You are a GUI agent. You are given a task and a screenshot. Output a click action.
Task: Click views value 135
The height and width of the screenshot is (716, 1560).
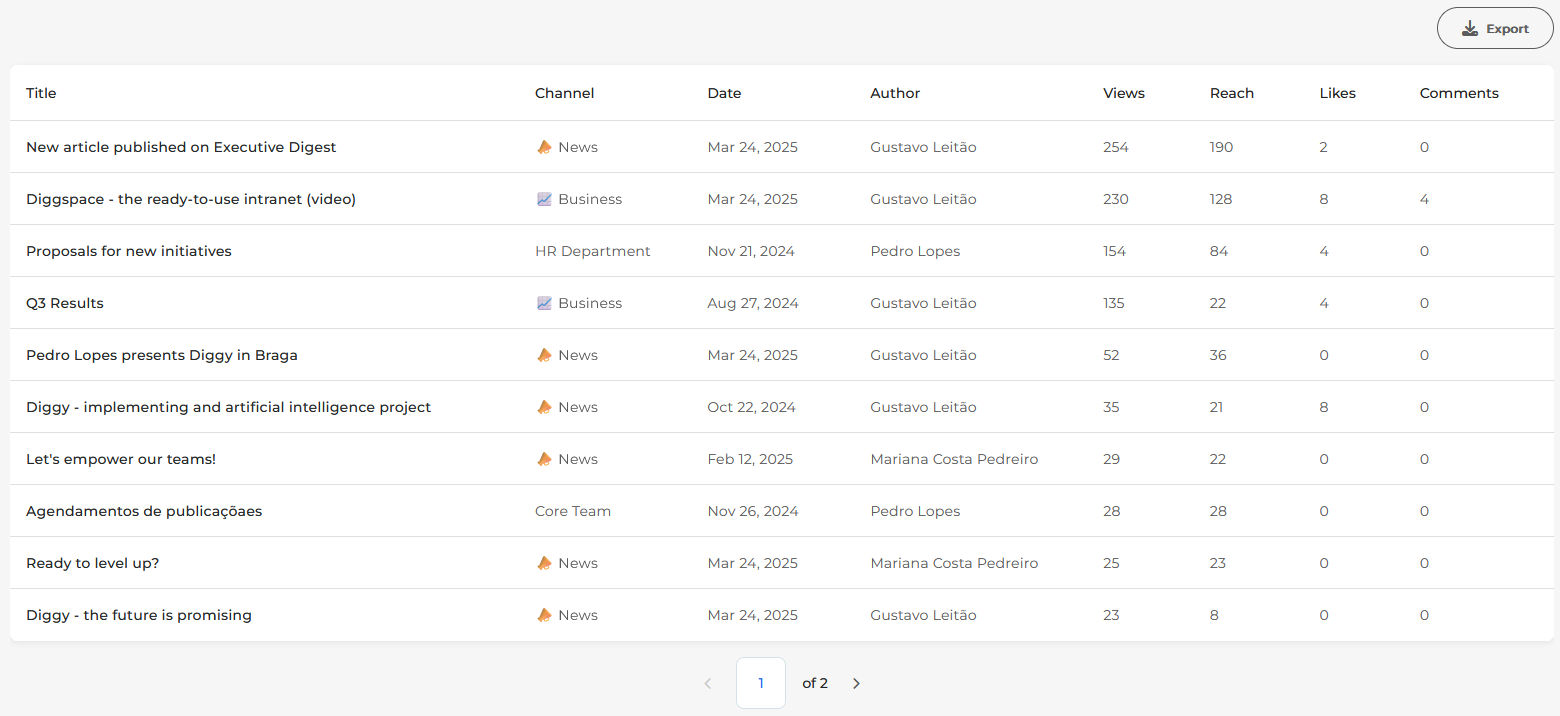tap(1114, 303)
